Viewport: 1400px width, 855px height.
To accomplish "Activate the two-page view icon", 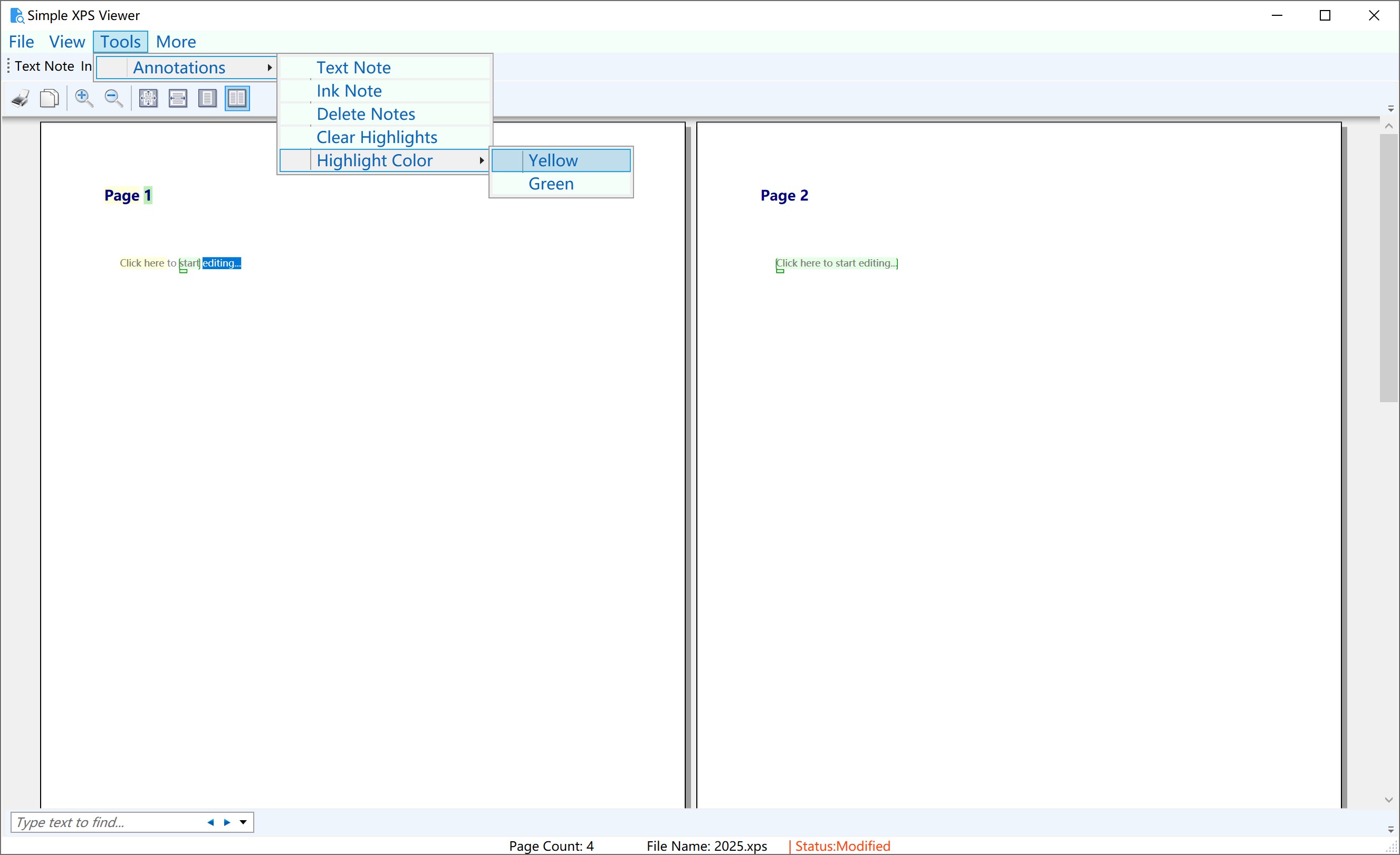I will coord(237,98).
